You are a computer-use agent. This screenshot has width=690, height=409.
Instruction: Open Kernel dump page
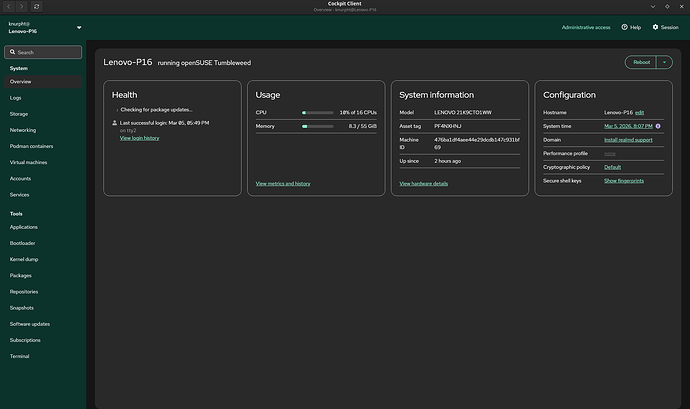tap(43, 259)
